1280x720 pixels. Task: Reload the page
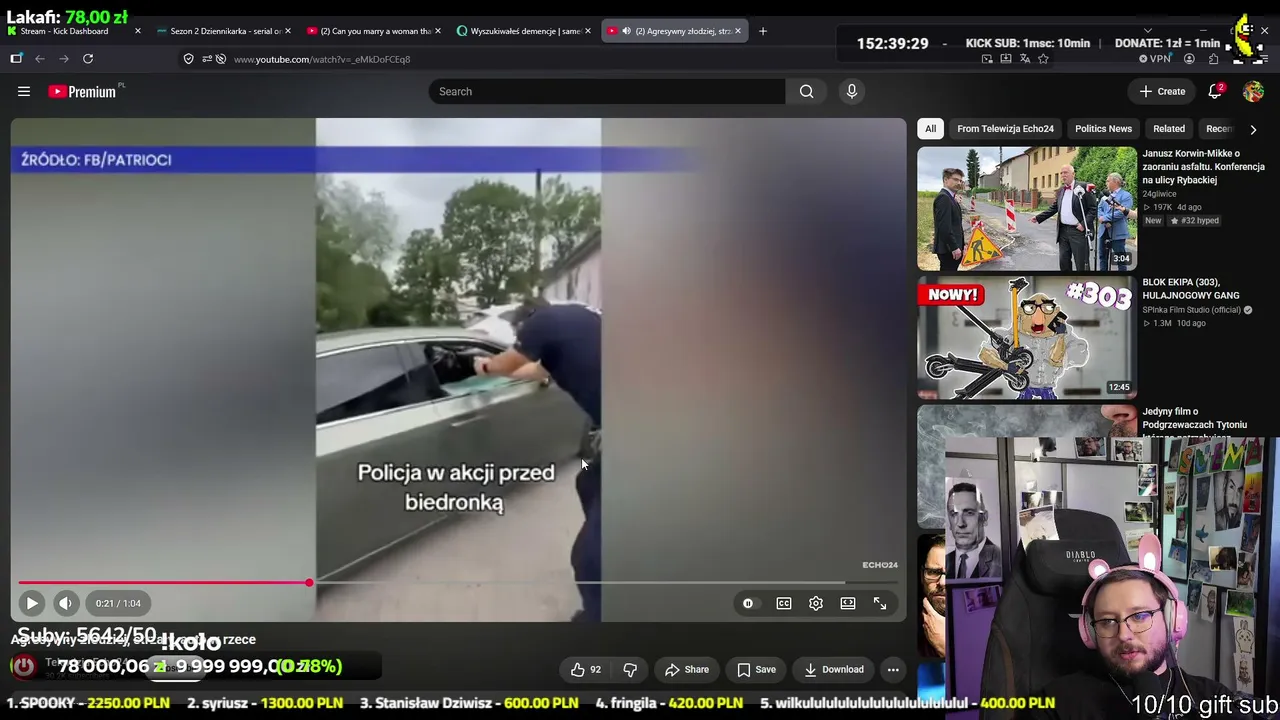[x=88, y=59]
